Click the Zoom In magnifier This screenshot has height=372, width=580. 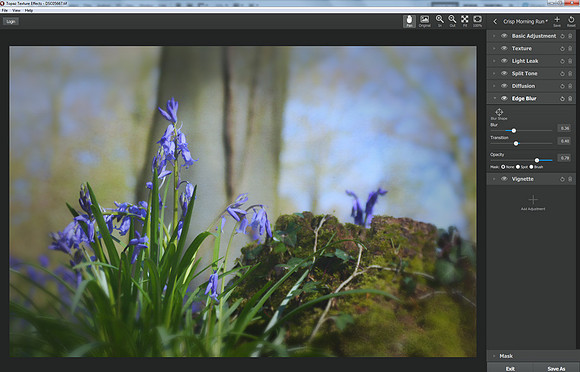(x=440, y=21)
